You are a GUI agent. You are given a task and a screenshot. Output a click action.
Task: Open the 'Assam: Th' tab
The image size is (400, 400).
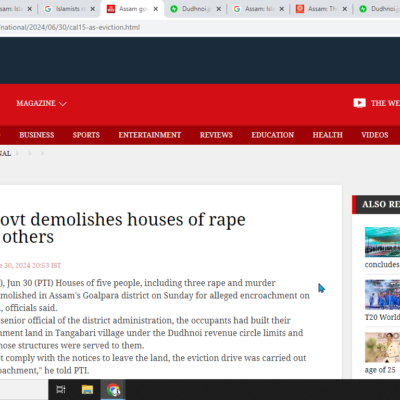(x=322, y=9)
